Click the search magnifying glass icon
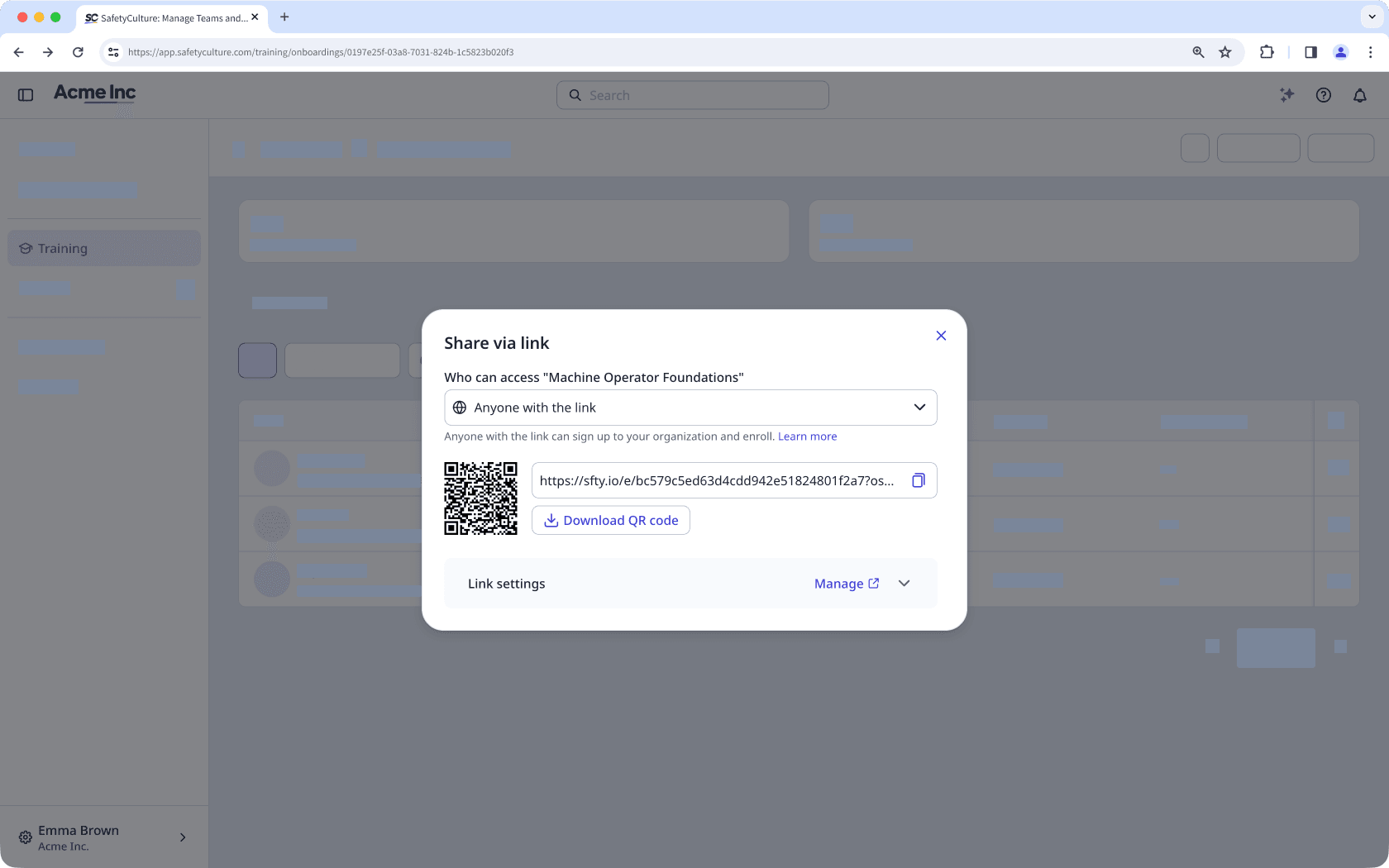 coord(575,95)
